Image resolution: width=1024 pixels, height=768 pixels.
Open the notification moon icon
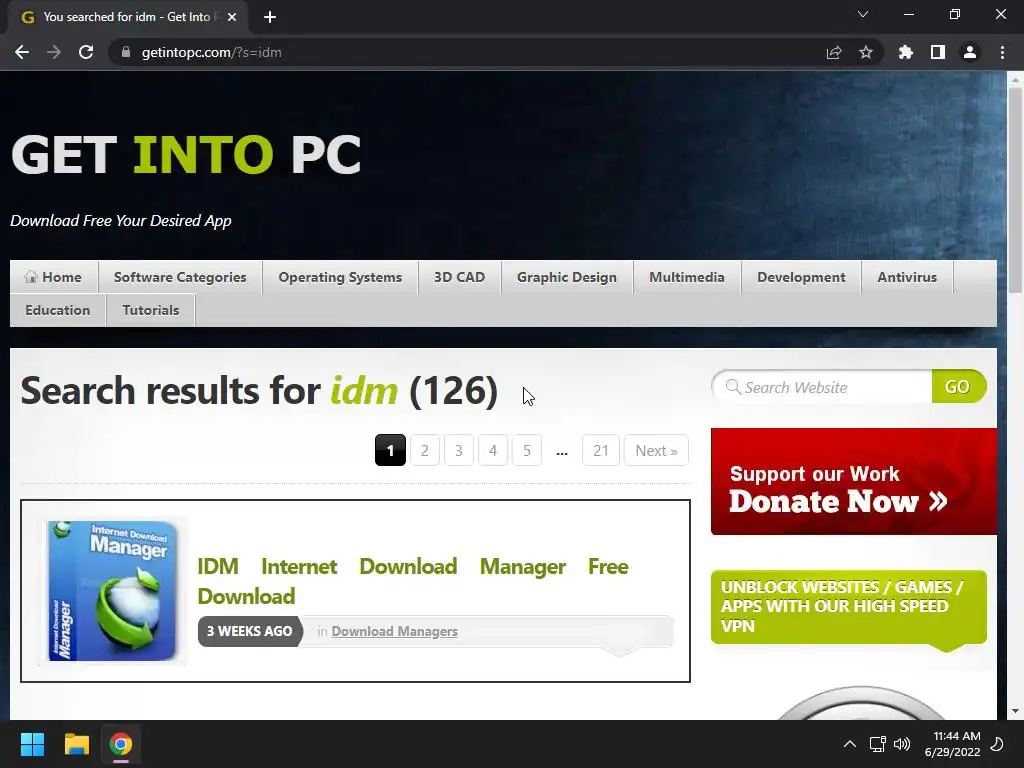997,744
